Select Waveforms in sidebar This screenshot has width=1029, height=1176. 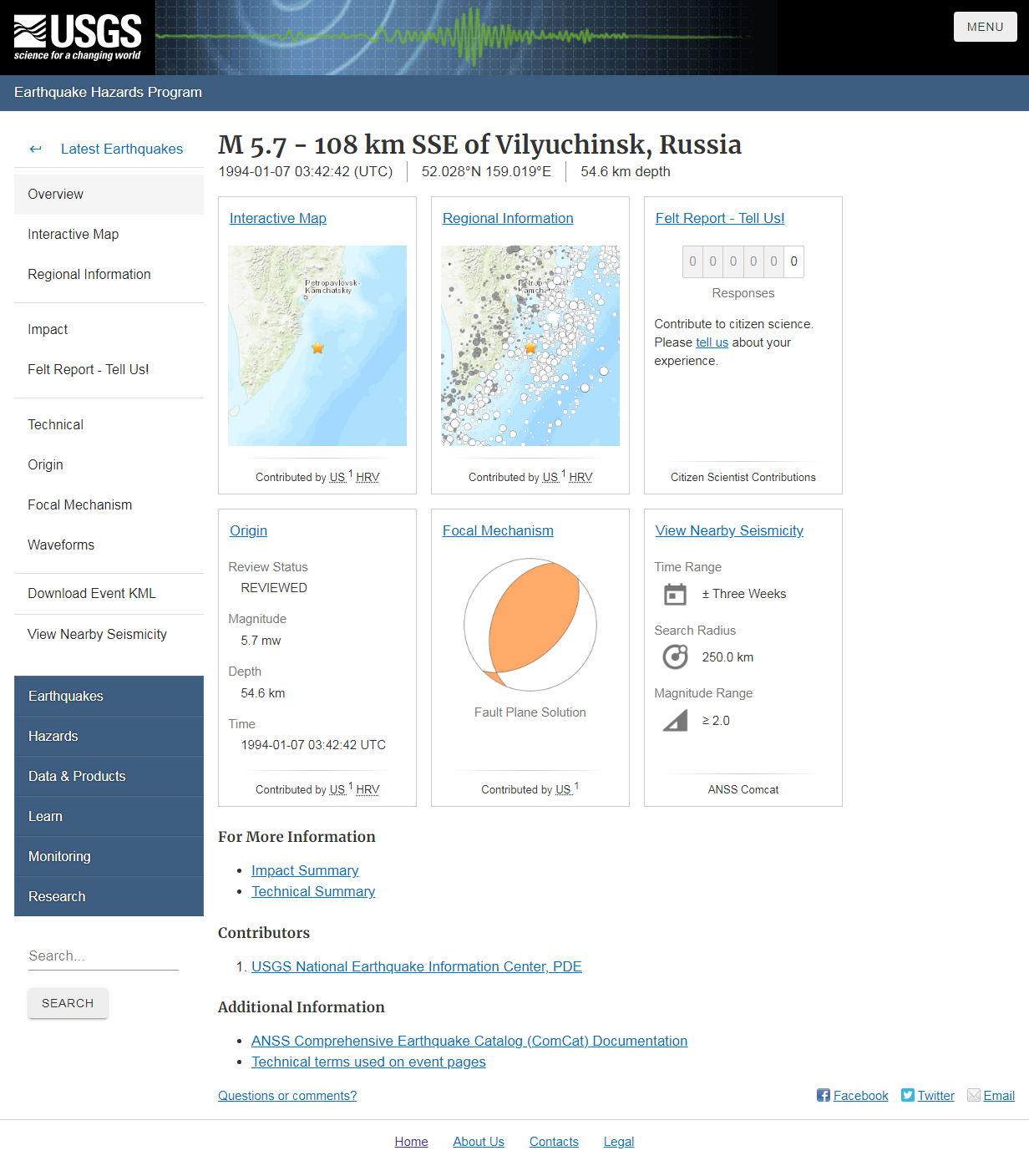point(109,545)
